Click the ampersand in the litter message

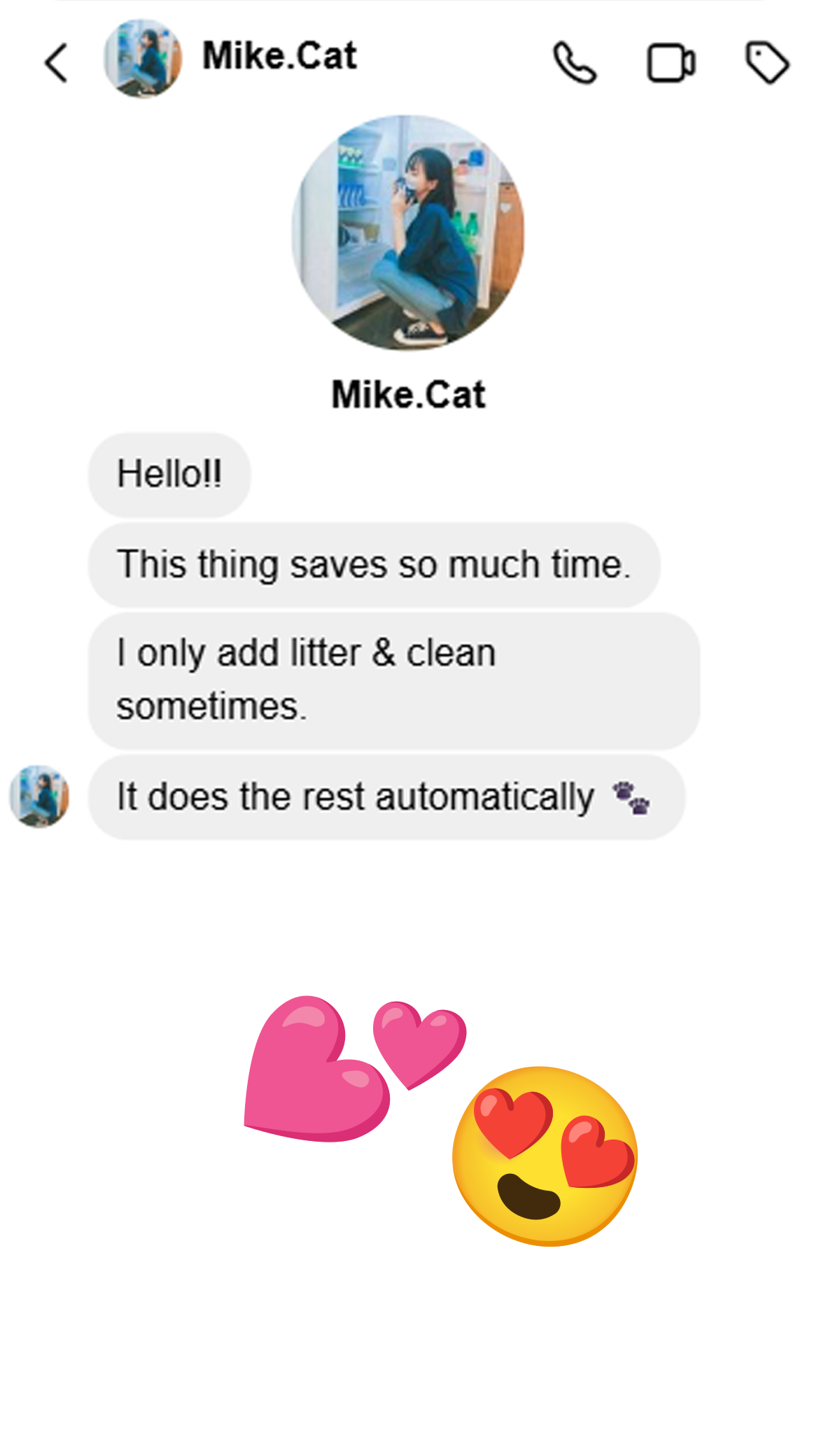tap(384, 653)
